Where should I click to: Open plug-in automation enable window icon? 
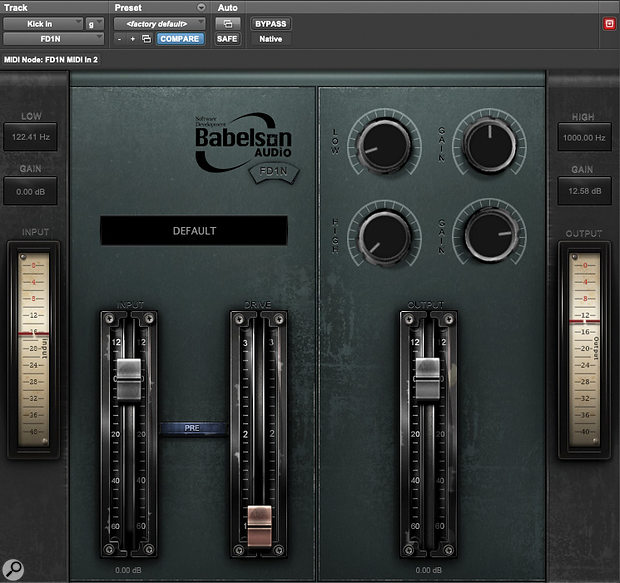tap(228, 24)
